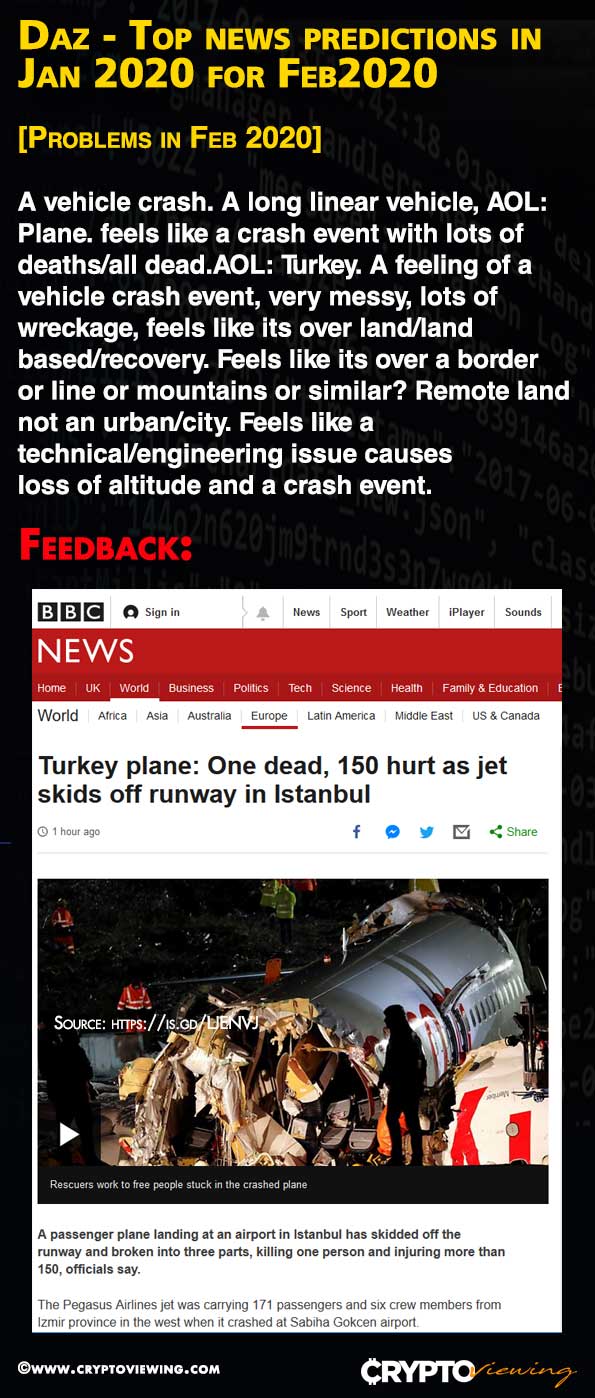Click the plane wreckage video thumbnail
This screenshot has width=595, height=1398.
click(x=293, y=1022)
